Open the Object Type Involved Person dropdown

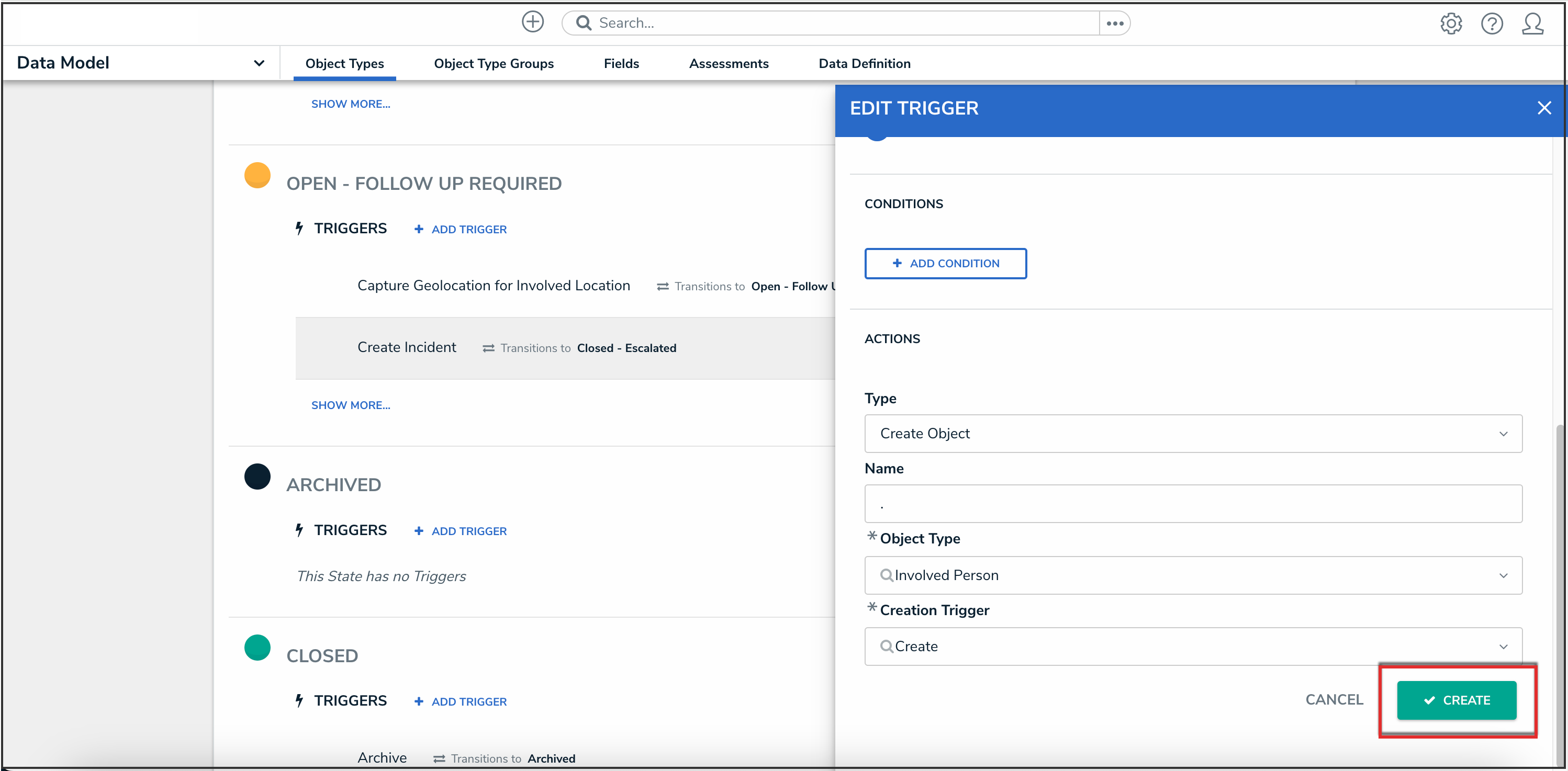coord(1192,575)
